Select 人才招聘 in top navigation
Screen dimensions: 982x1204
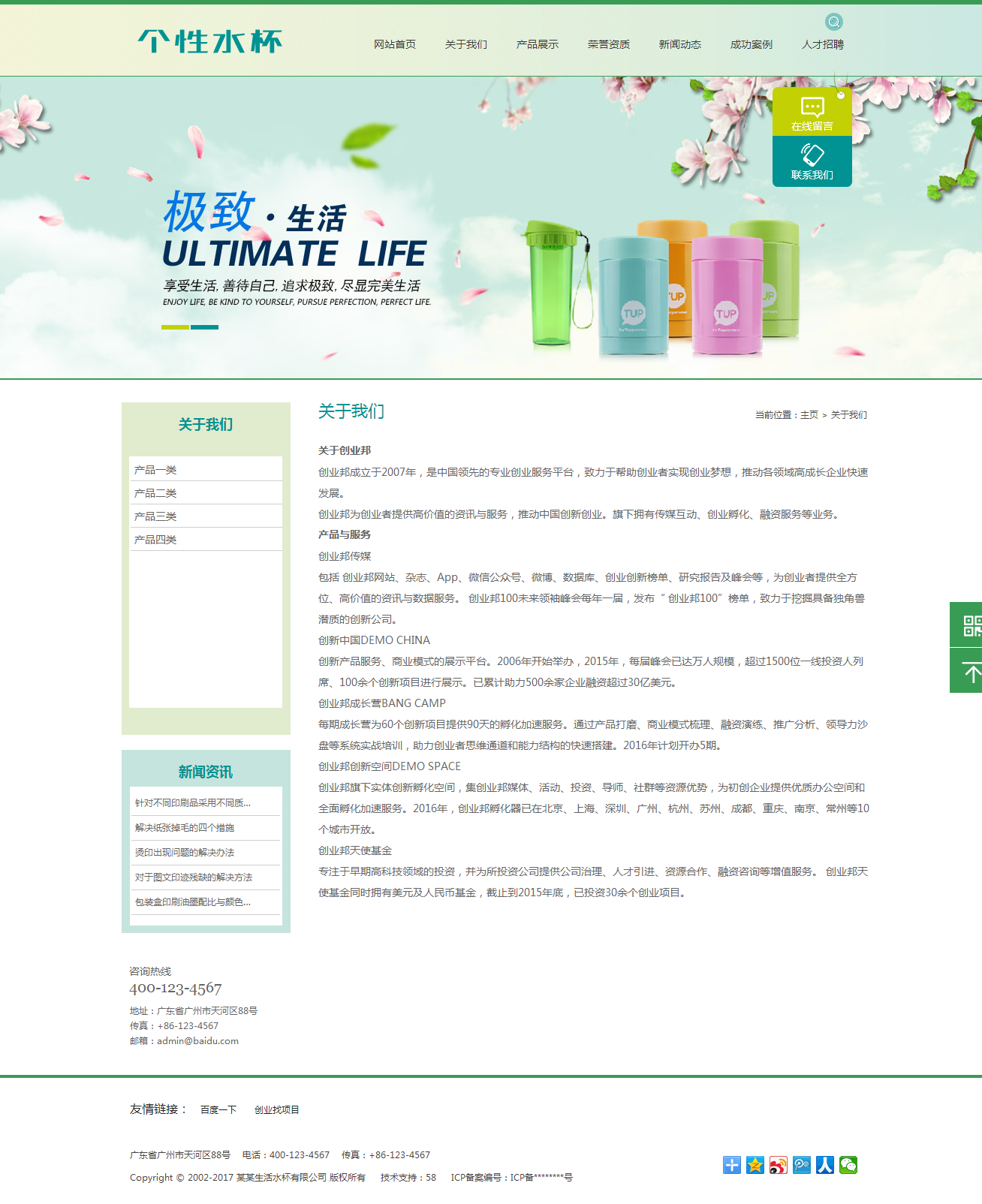point(822,45)
